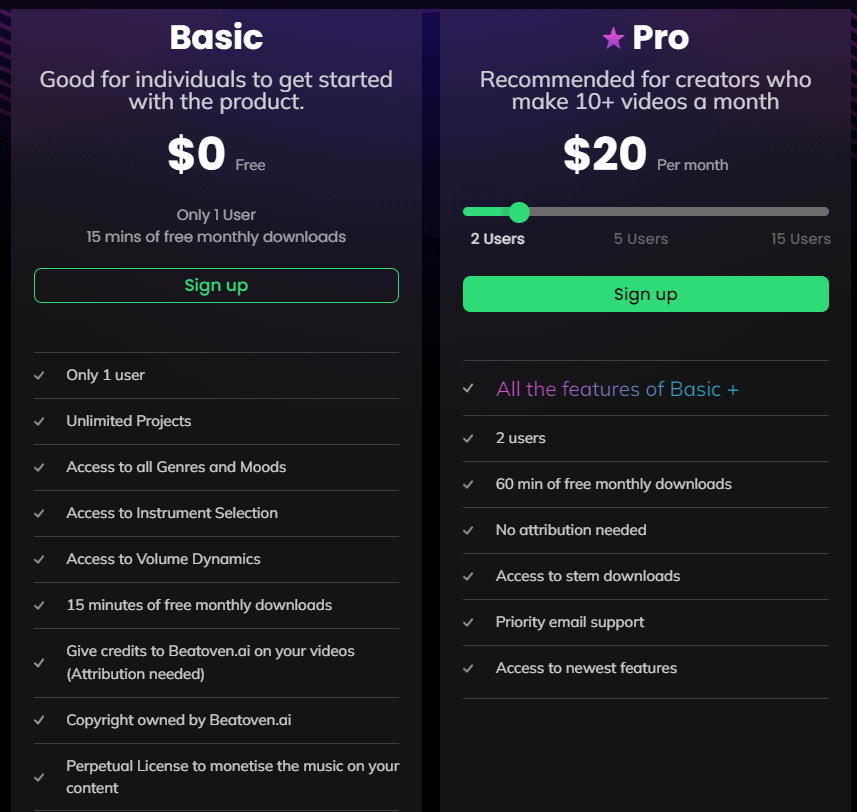Click the checkmark beside "Access to Instrument Selection"
Viewport: 857px width, 812px height.
point(38,513)
